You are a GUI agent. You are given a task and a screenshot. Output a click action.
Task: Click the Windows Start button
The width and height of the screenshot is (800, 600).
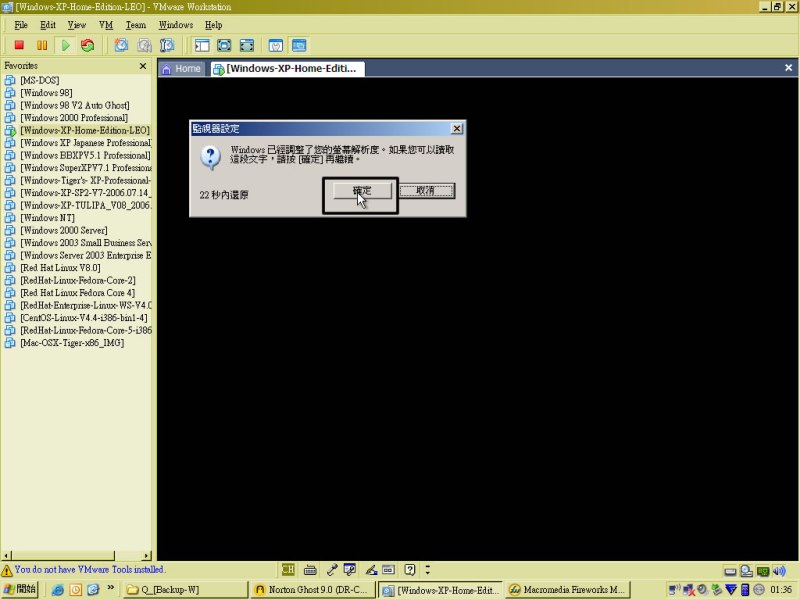click(x=19, y=589)
